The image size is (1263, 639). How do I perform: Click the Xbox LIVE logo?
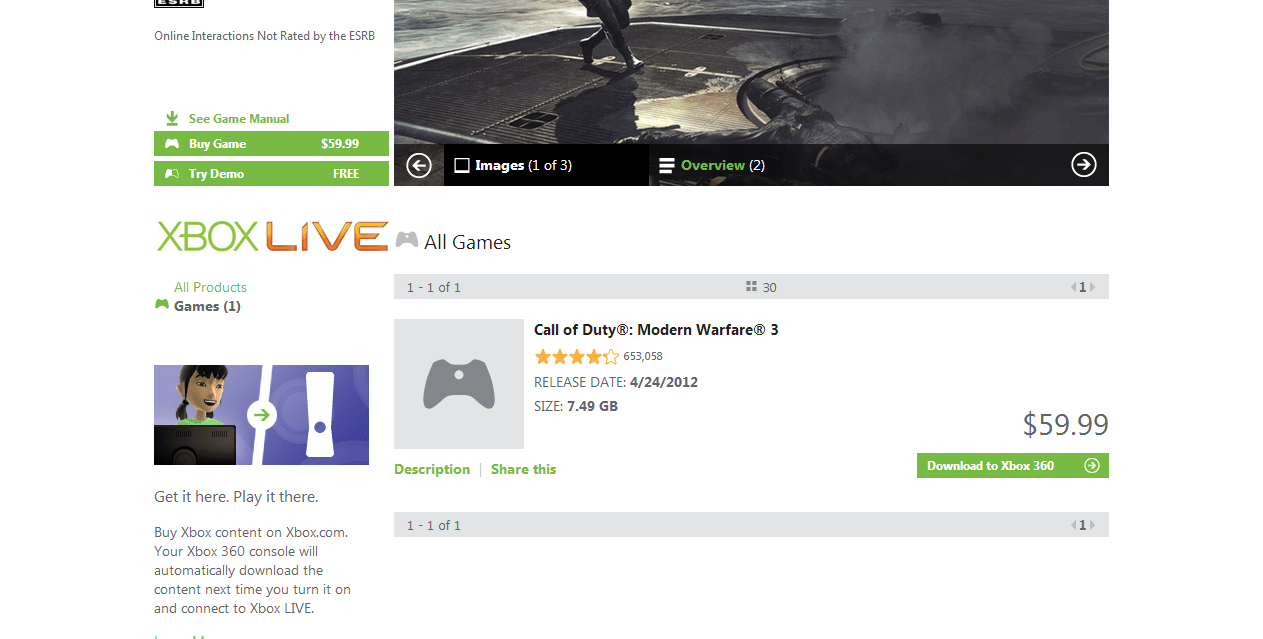pyautogui.click(x=272, y=236)
